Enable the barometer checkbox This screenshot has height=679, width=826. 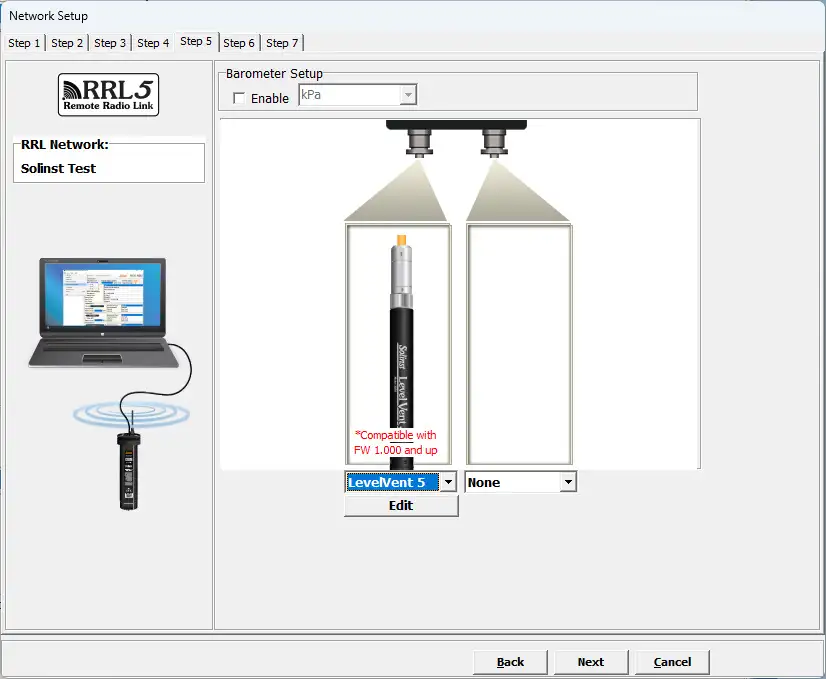pos(238,98)
